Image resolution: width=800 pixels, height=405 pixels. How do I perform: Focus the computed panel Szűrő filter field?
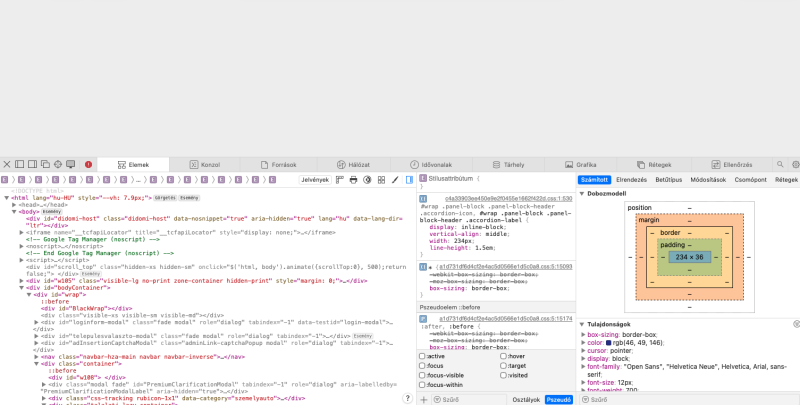click(x=690, y=400)
